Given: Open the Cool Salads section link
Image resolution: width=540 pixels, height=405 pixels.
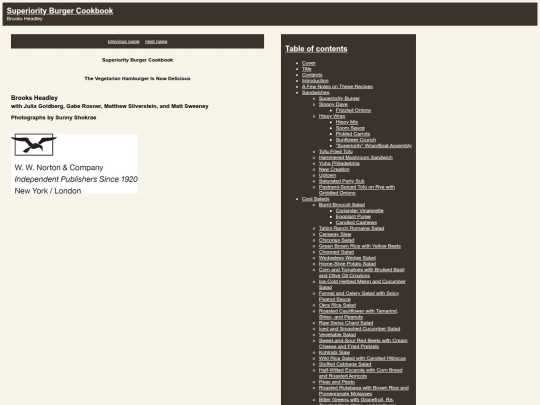Looking at the screenshot, I should 315,199.
